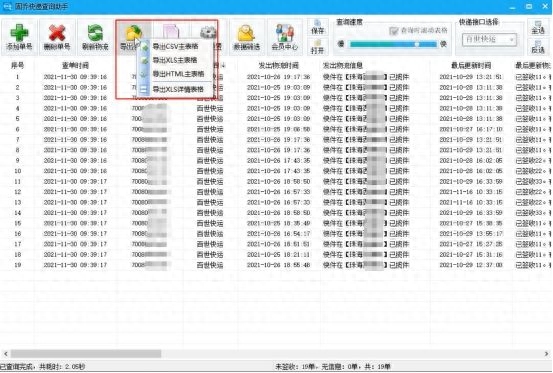Expand the 快递接口选择 dropdown
Viewport: 553px width, 373px height.
click(x=489, y=39)
